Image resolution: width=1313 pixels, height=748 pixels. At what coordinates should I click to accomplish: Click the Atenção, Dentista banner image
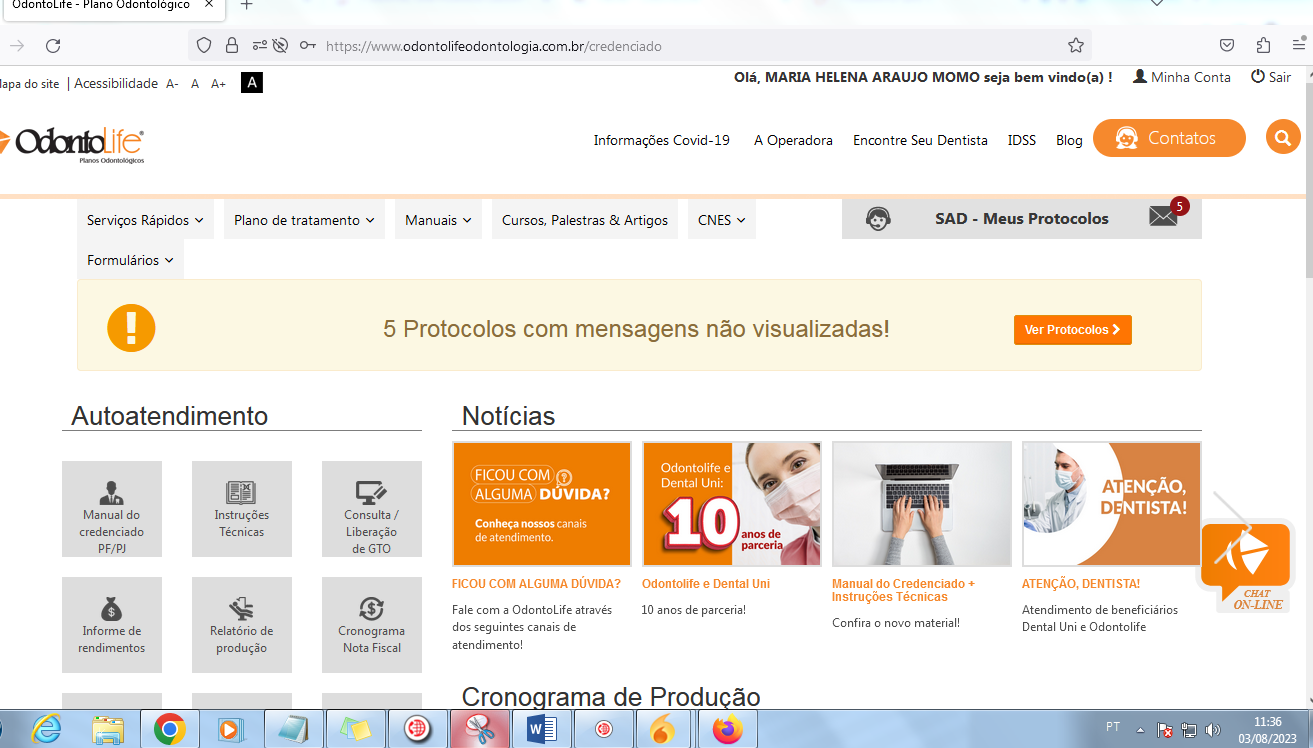pos(1112,504)
